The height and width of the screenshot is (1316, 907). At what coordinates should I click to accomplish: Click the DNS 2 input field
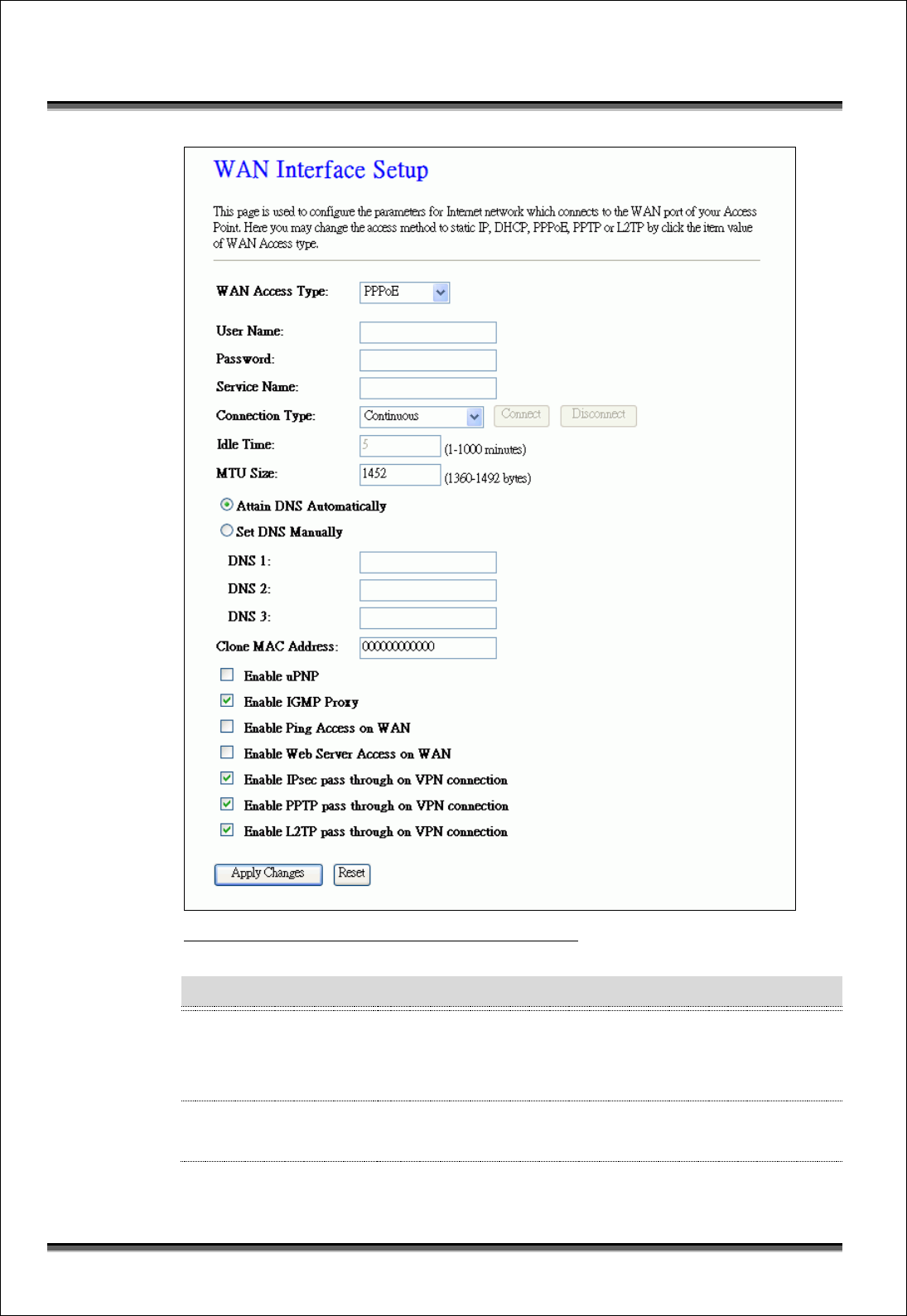pos(427,590)
